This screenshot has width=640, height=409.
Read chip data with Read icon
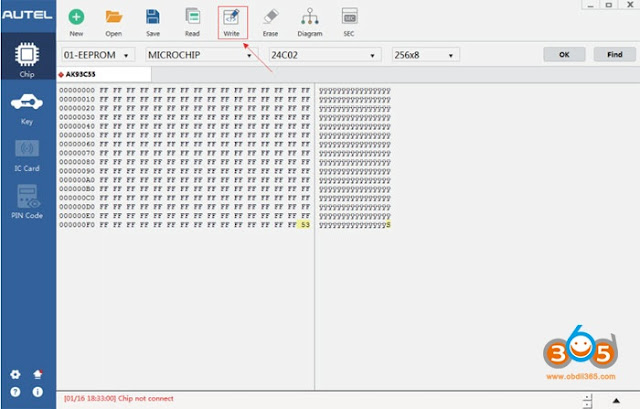click(192, 17)
